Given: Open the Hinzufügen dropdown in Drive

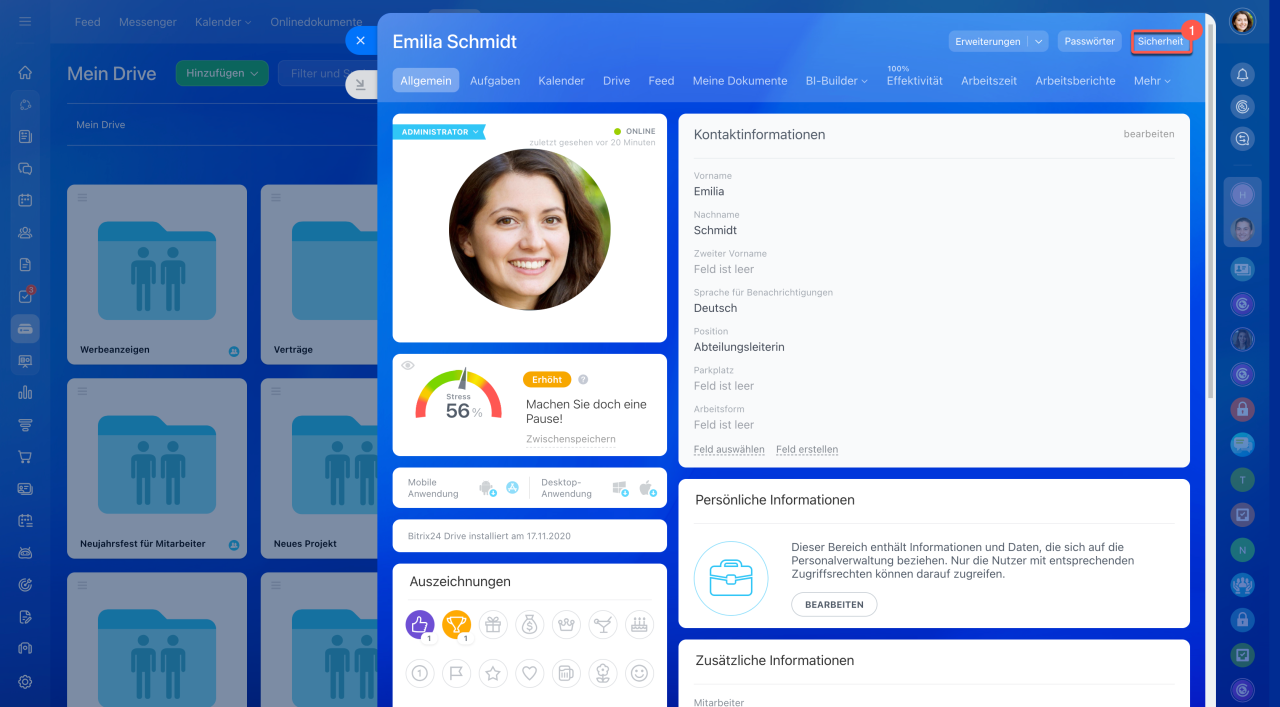Looking at the screenshot, I should [222, 73].
